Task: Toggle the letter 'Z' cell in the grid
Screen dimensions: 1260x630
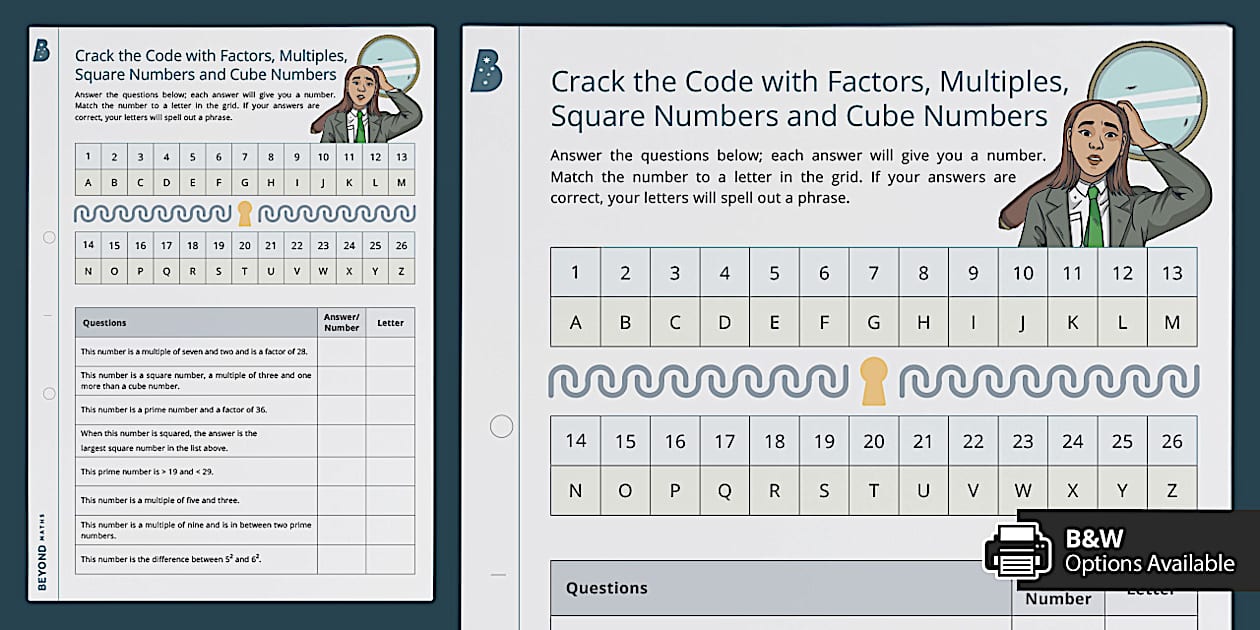Action: point(1172,490)
